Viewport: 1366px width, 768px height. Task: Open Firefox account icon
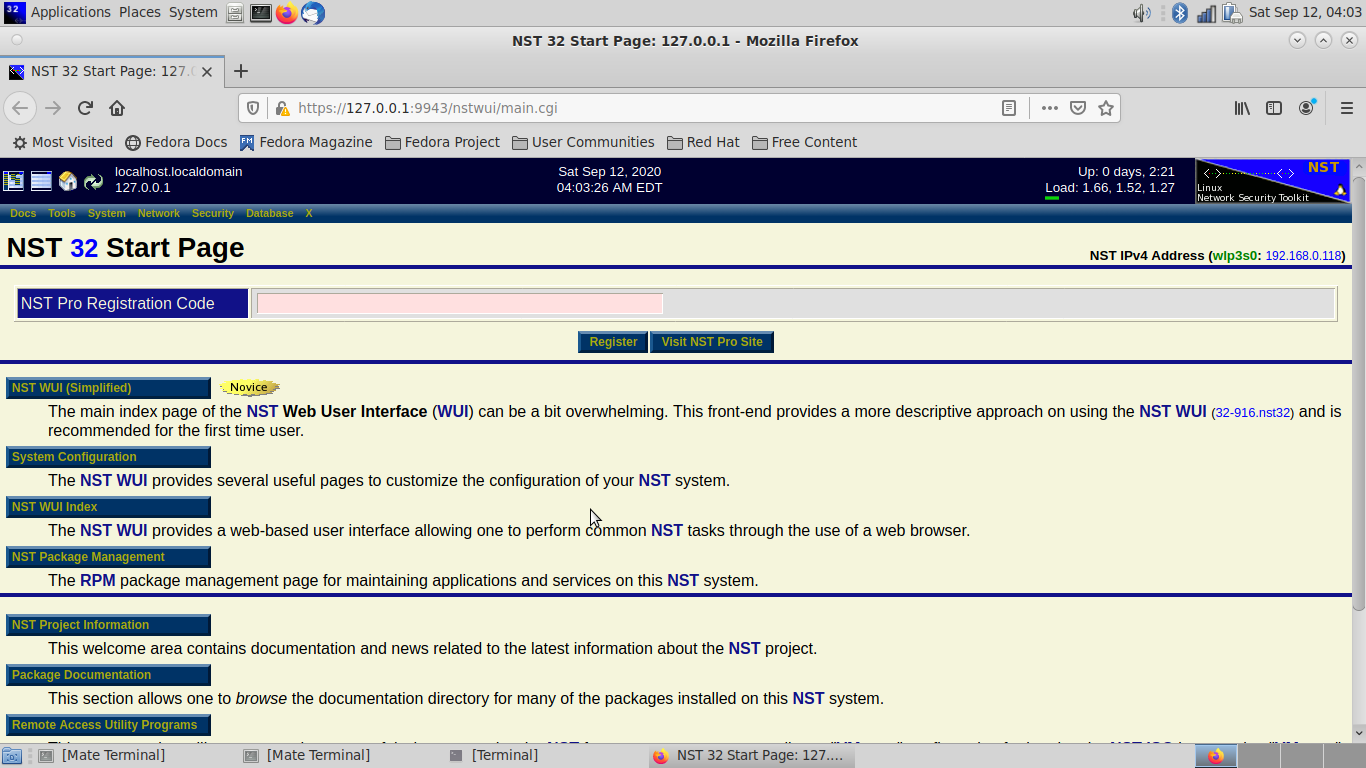pos(1307,108)
